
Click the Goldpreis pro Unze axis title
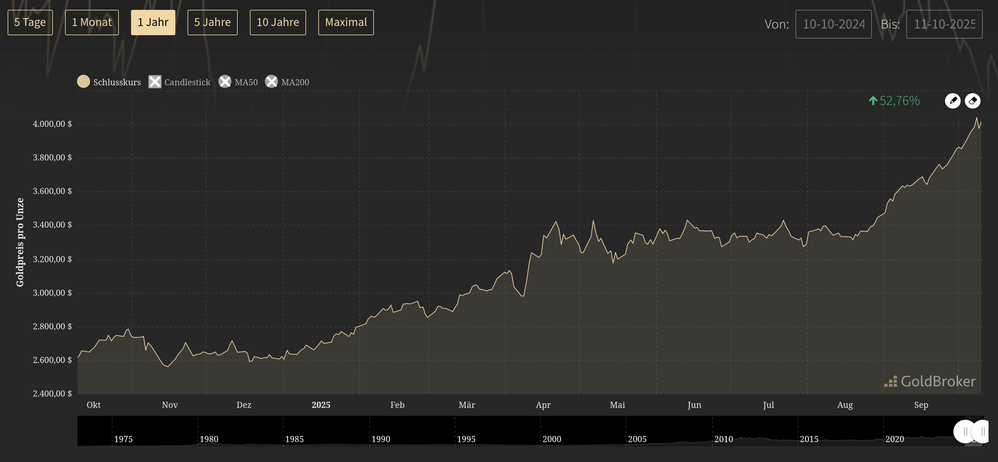(20, 242)
